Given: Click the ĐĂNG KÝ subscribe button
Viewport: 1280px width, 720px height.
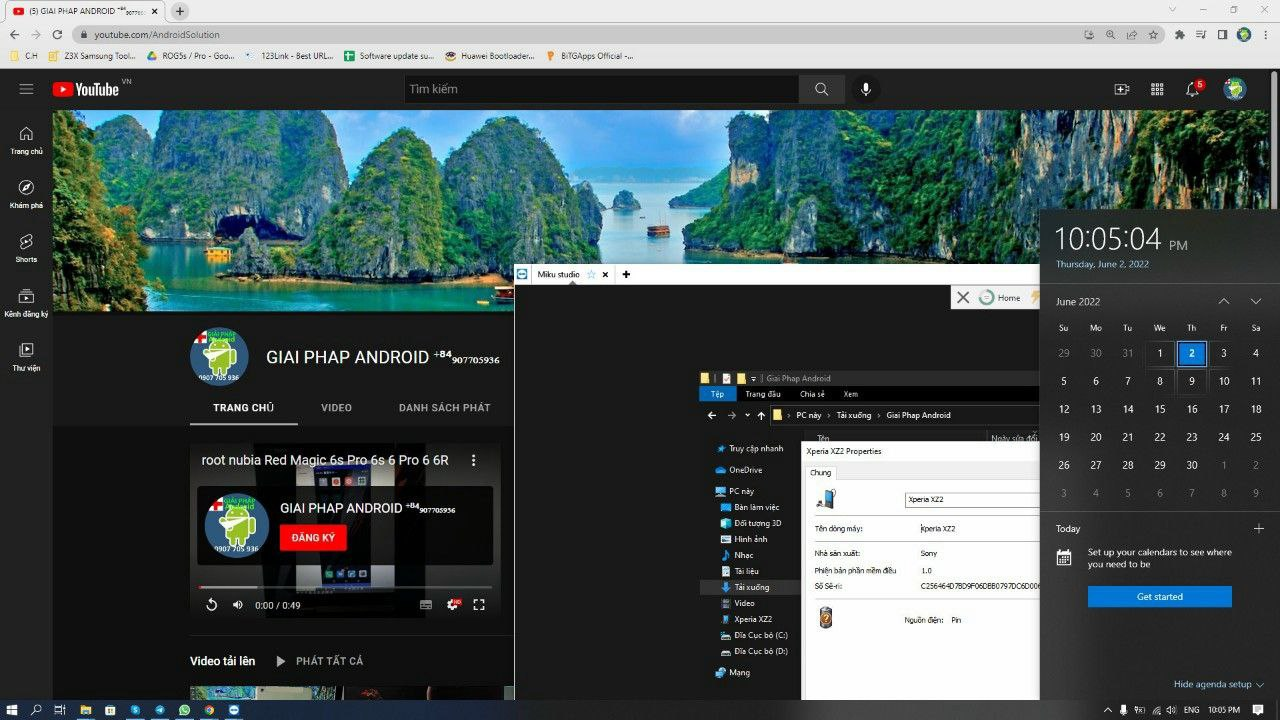Looking at the screenshot, I should tap(313, 538).
